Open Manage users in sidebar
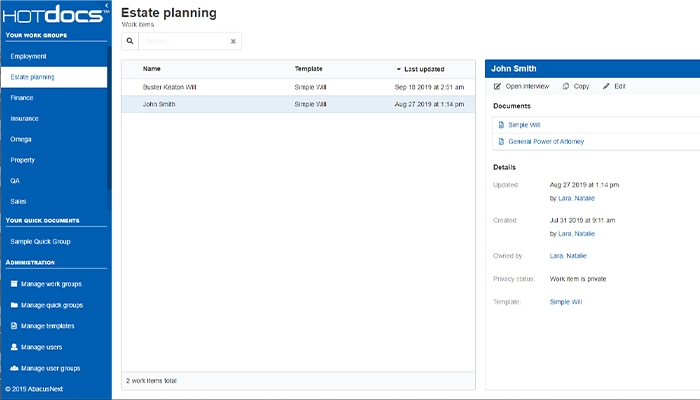The height and width of the screenshot is (400, 700). (x=42, y=347)
